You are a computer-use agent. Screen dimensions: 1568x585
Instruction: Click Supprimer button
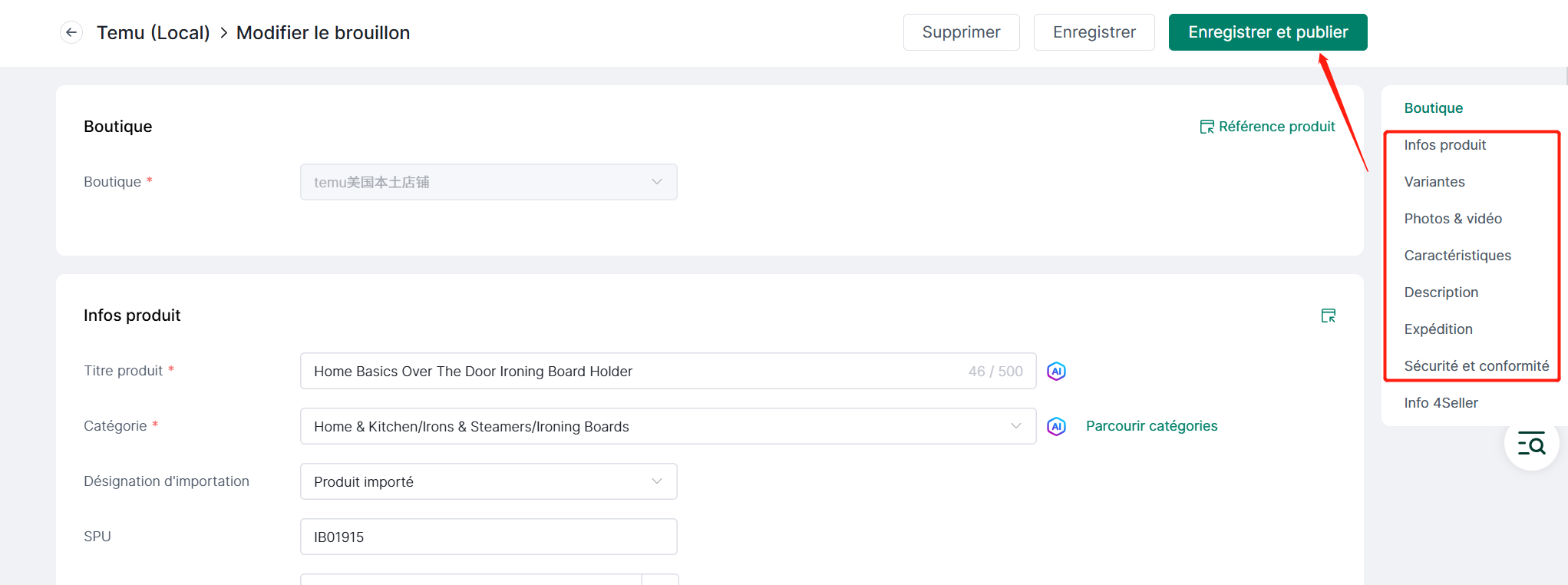[x=961, y=32]
